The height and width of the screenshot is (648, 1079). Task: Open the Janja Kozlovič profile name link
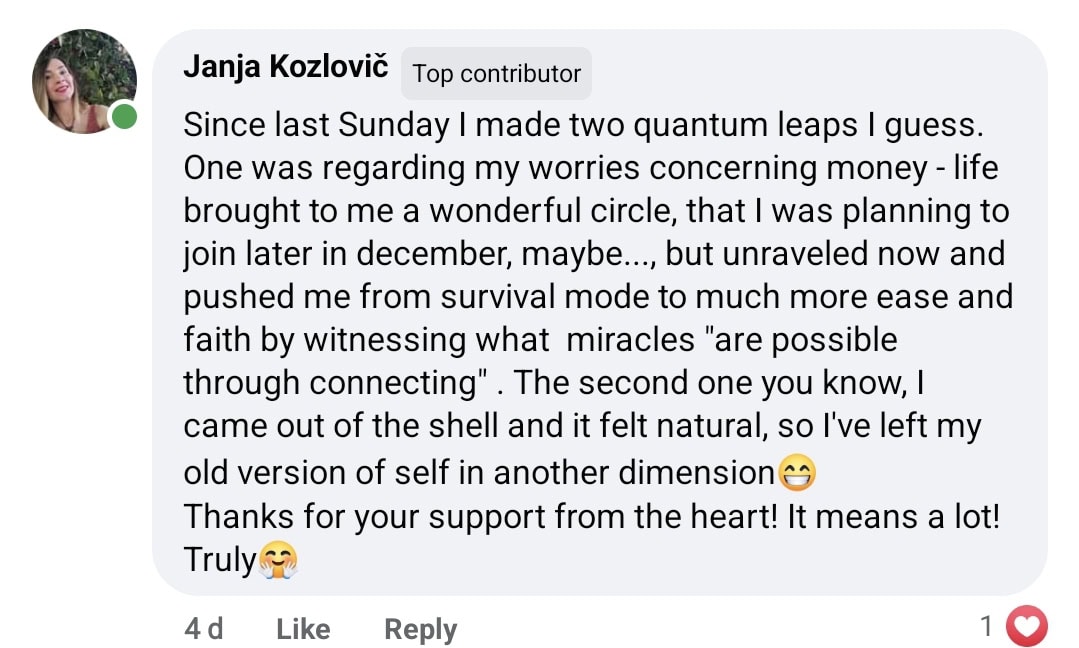pyautogui.click(x=286, y=67)
